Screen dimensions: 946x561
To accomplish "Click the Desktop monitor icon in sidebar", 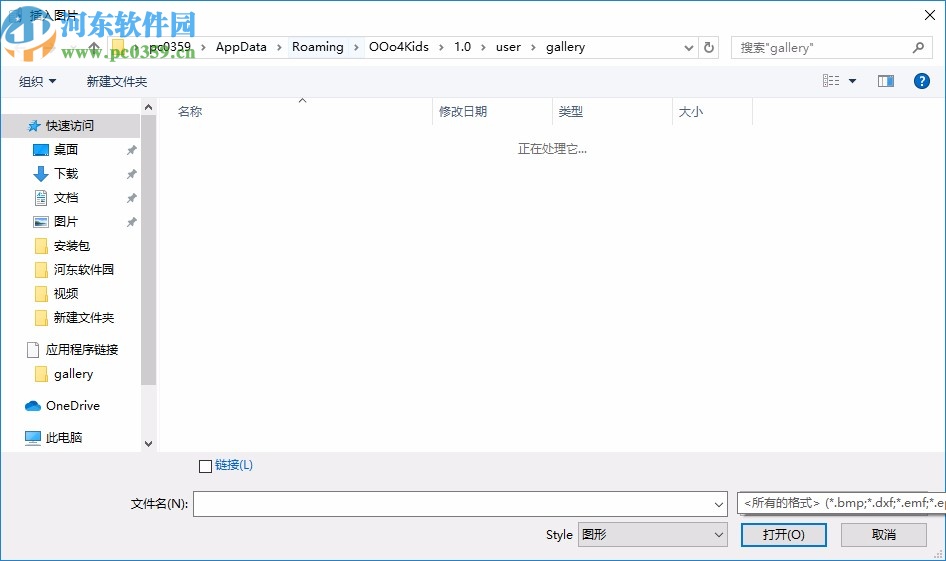I will pyautogui.click(x=40, y=150).
